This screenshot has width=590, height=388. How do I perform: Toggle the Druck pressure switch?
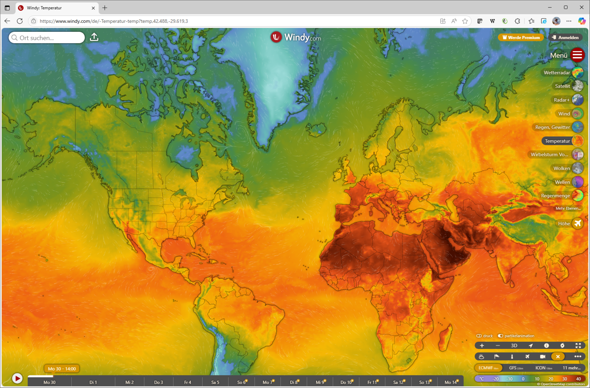coord(484,336)
